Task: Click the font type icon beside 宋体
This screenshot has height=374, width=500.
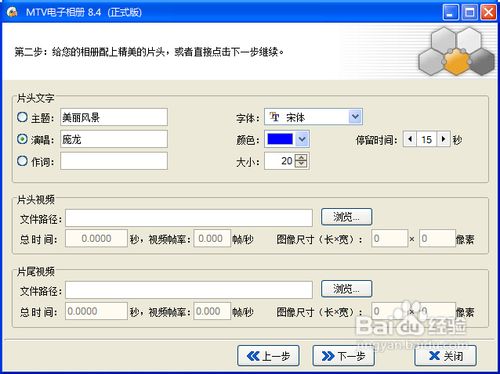Action: [274, 117]
